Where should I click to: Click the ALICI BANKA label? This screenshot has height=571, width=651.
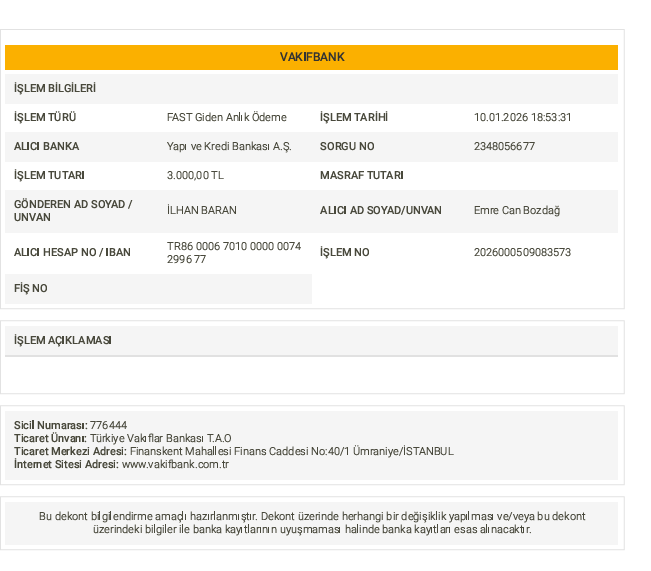click(46, 146)
